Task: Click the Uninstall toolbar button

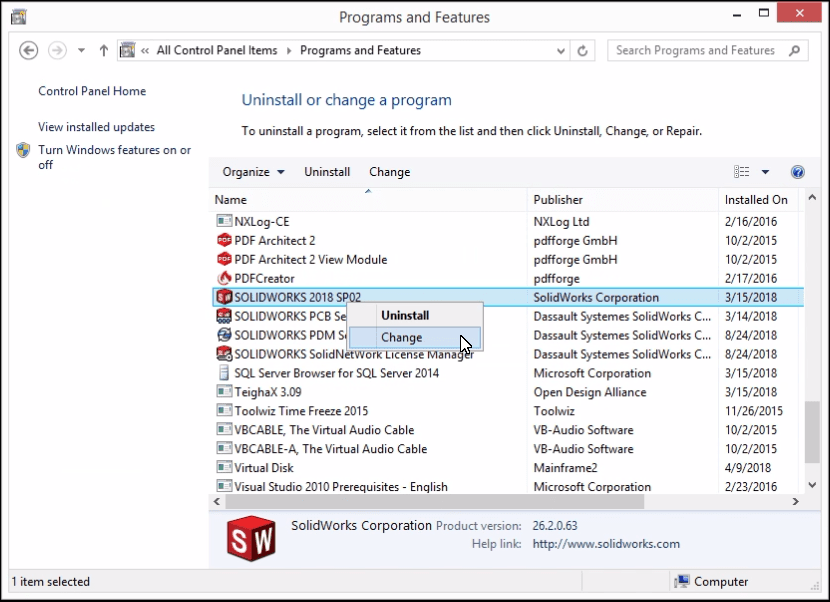Action: click(x=327, y=172)
